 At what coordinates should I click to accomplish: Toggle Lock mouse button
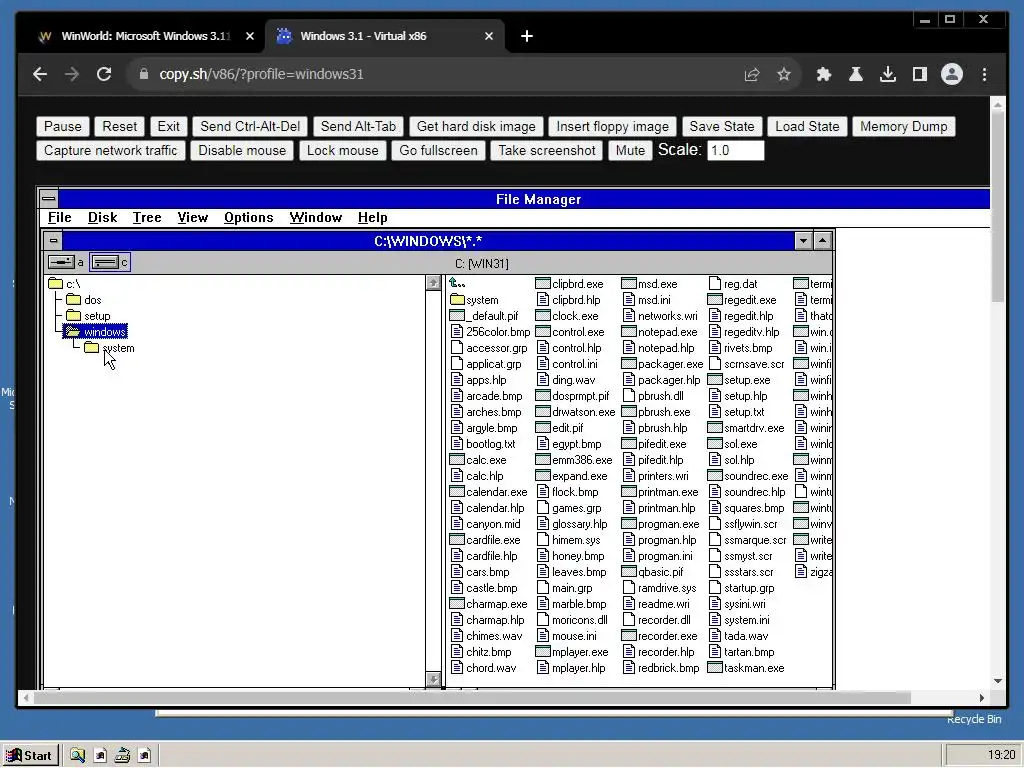click(342, 150)
